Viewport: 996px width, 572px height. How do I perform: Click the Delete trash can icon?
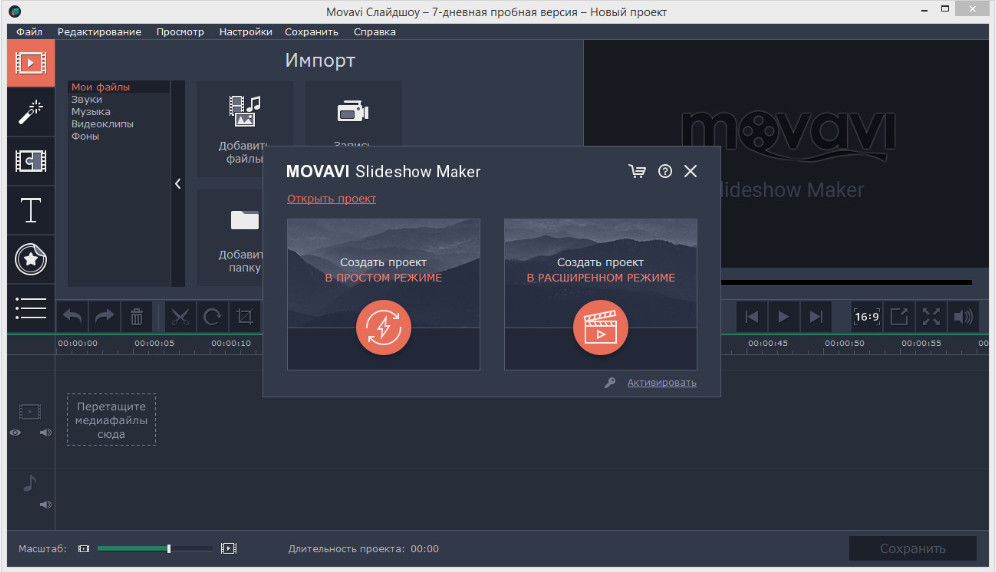pyautogui.click(x=137, y=317)
